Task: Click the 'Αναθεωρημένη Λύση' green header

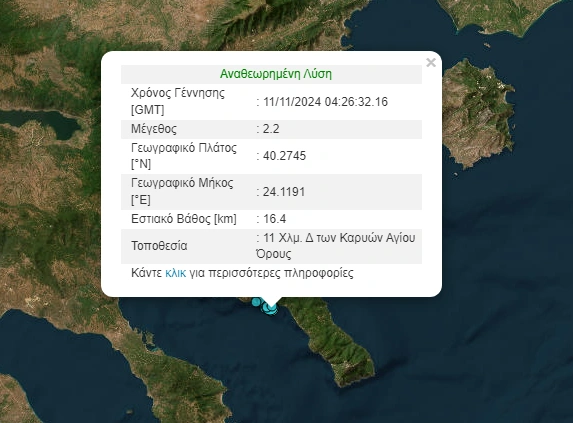Action: (x=276, y=74)
